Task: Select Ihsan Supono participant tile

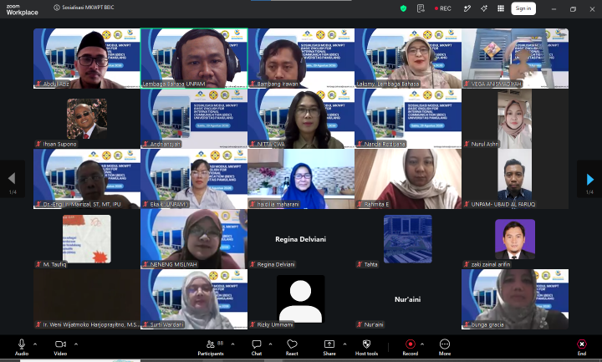Action: click(87, 119)
